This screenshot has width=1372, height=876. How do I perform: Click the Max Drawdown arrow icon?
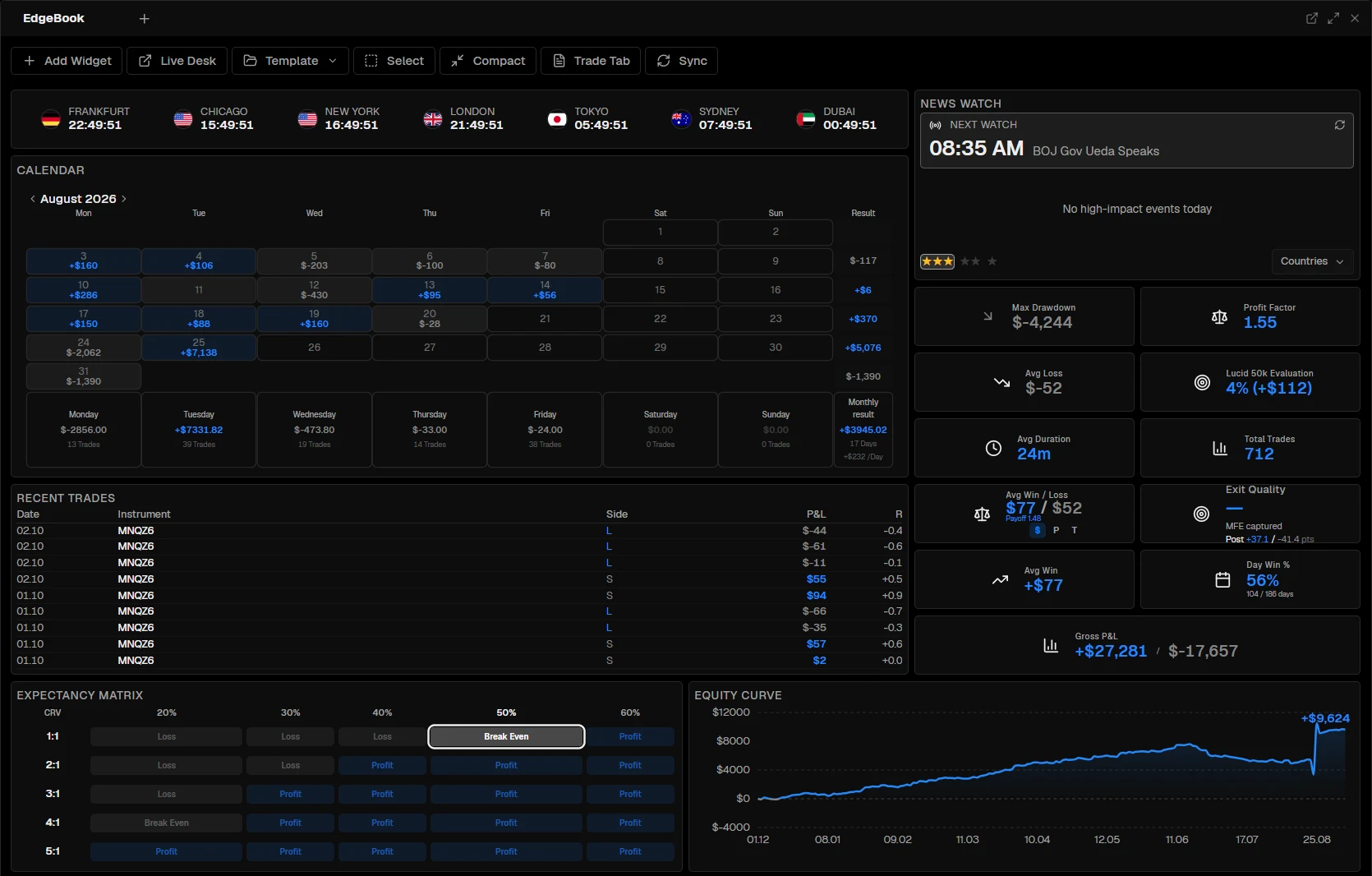tap(988, 316)
